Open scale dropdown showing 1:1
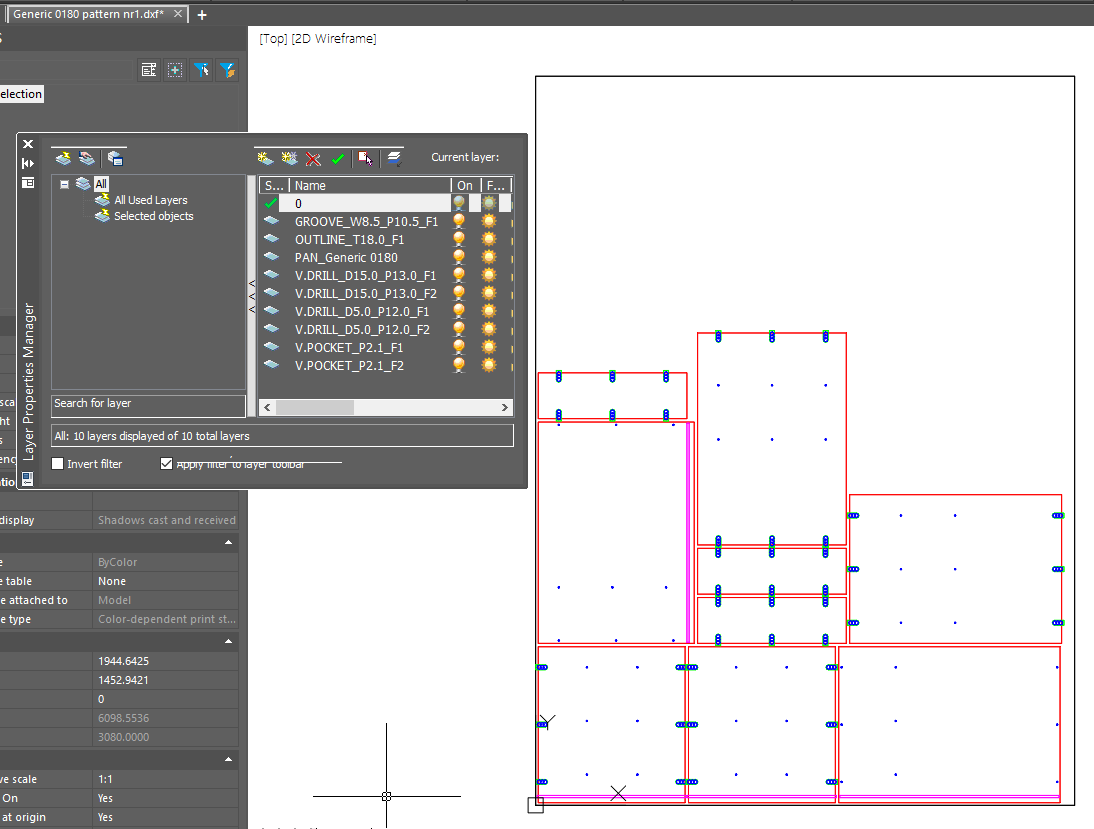This screenshot has height=829, width=1094. [166, 779]
